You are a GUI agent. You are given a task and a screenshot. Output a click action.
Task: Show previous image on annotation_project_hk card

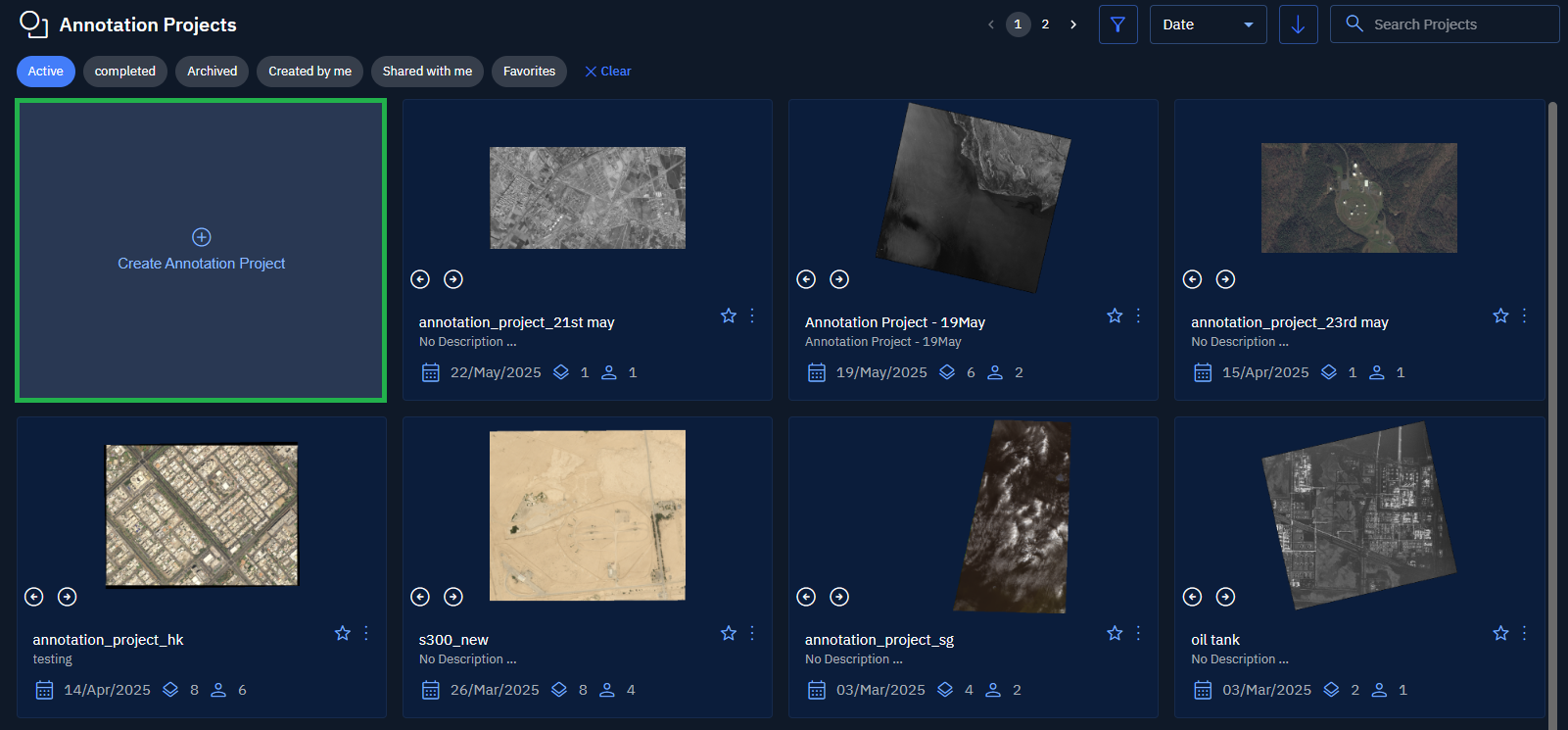tap(34, 597)
